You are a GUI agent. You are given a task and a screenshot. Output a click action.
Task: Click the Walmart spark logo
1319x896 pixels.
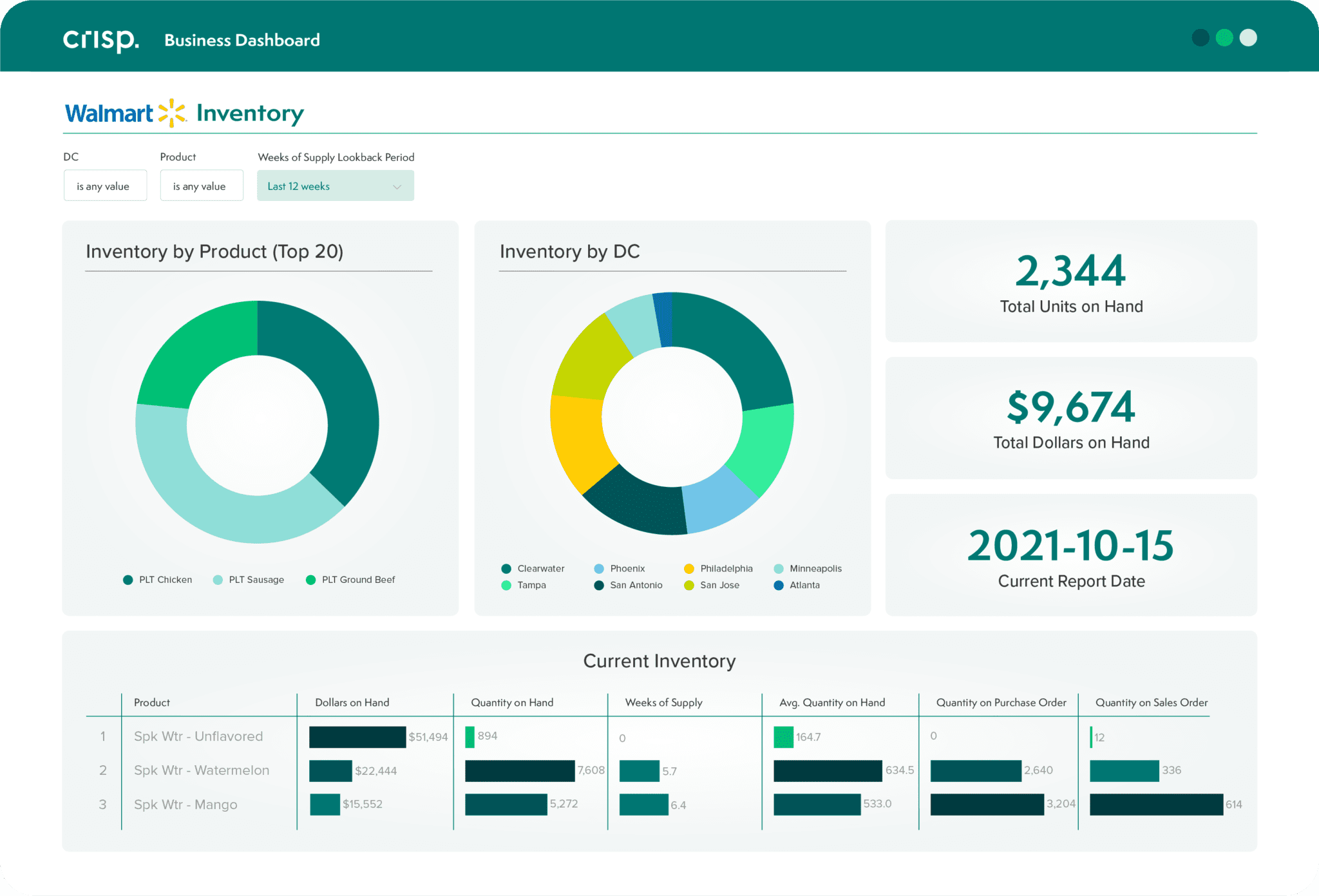click(x=171, y=111)
